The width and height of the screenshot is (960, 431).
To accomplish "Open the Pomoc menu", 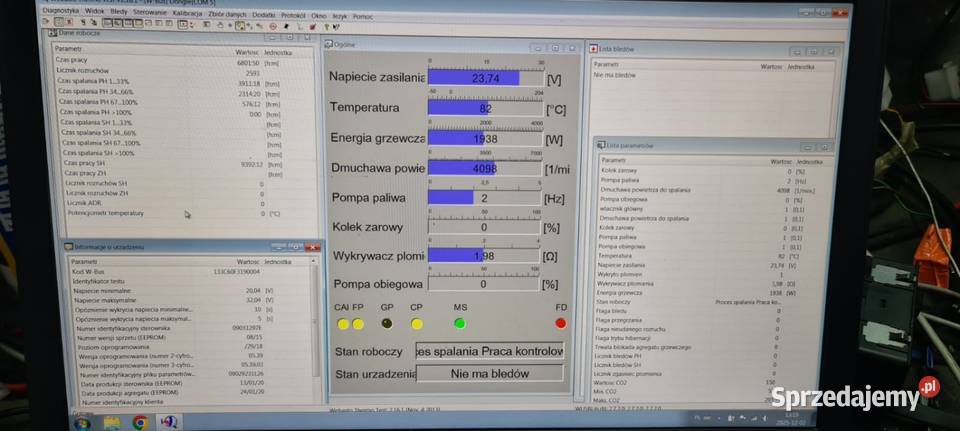I will point(363,17).
